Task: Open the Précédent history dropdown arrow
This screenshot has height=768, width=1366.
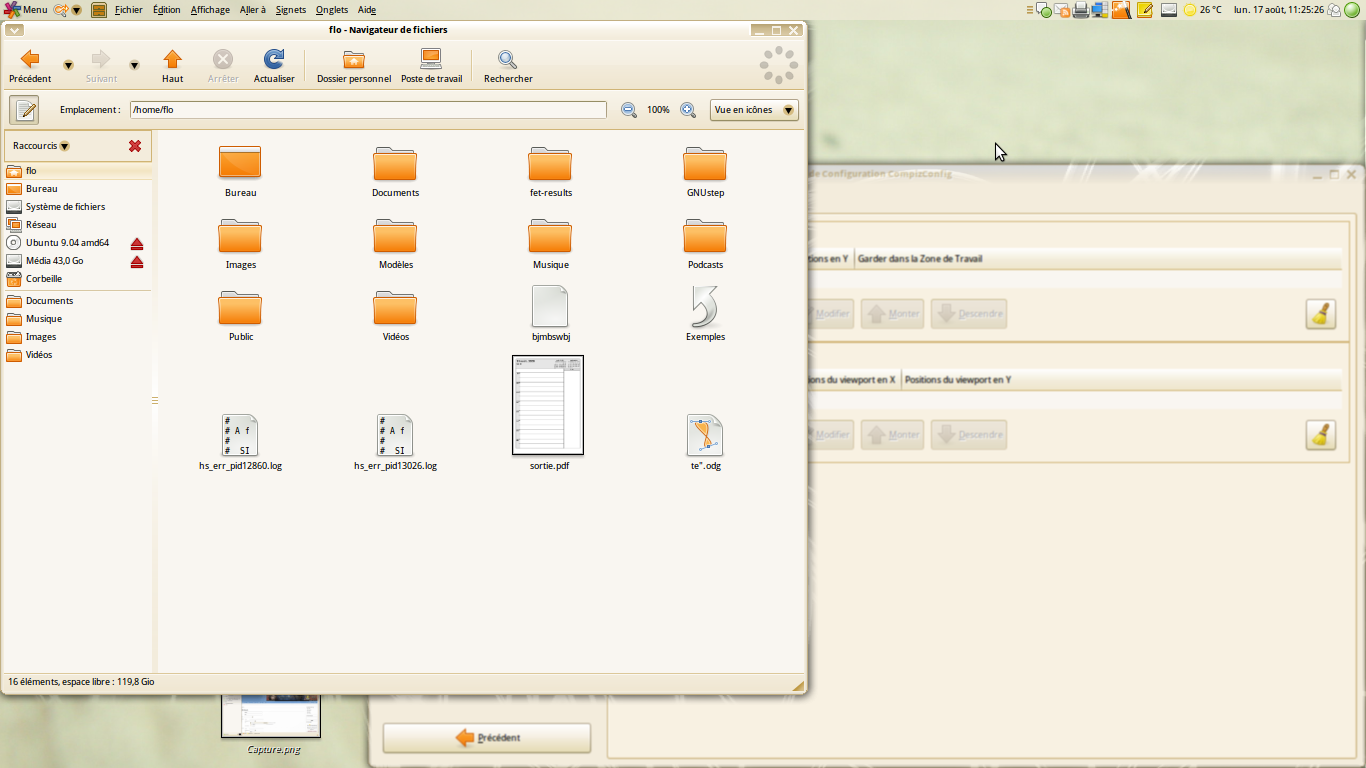Action: (68, 65)
